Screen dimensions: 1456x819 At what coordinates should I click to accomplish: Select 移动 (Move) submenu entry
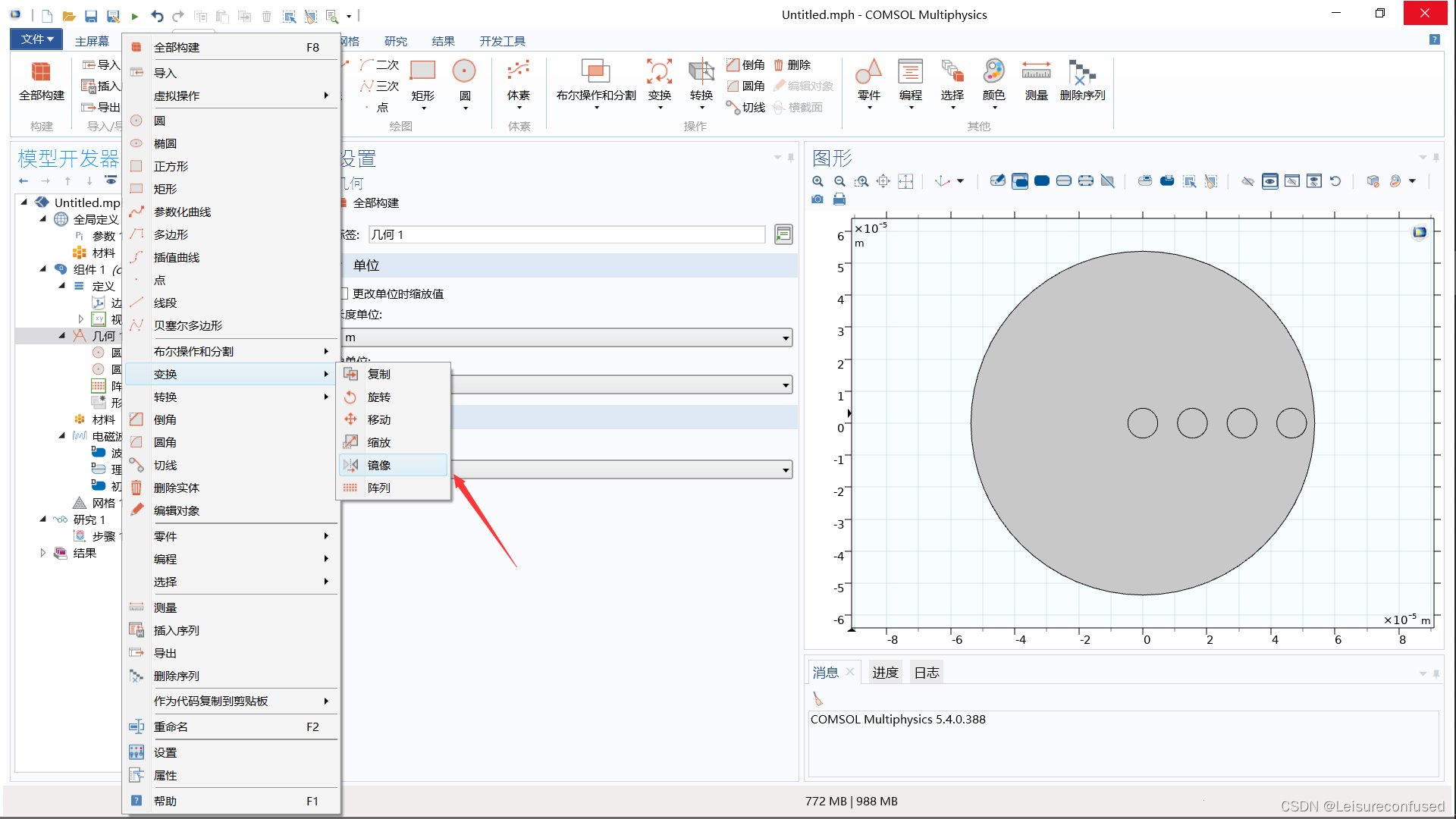[393, 419]
